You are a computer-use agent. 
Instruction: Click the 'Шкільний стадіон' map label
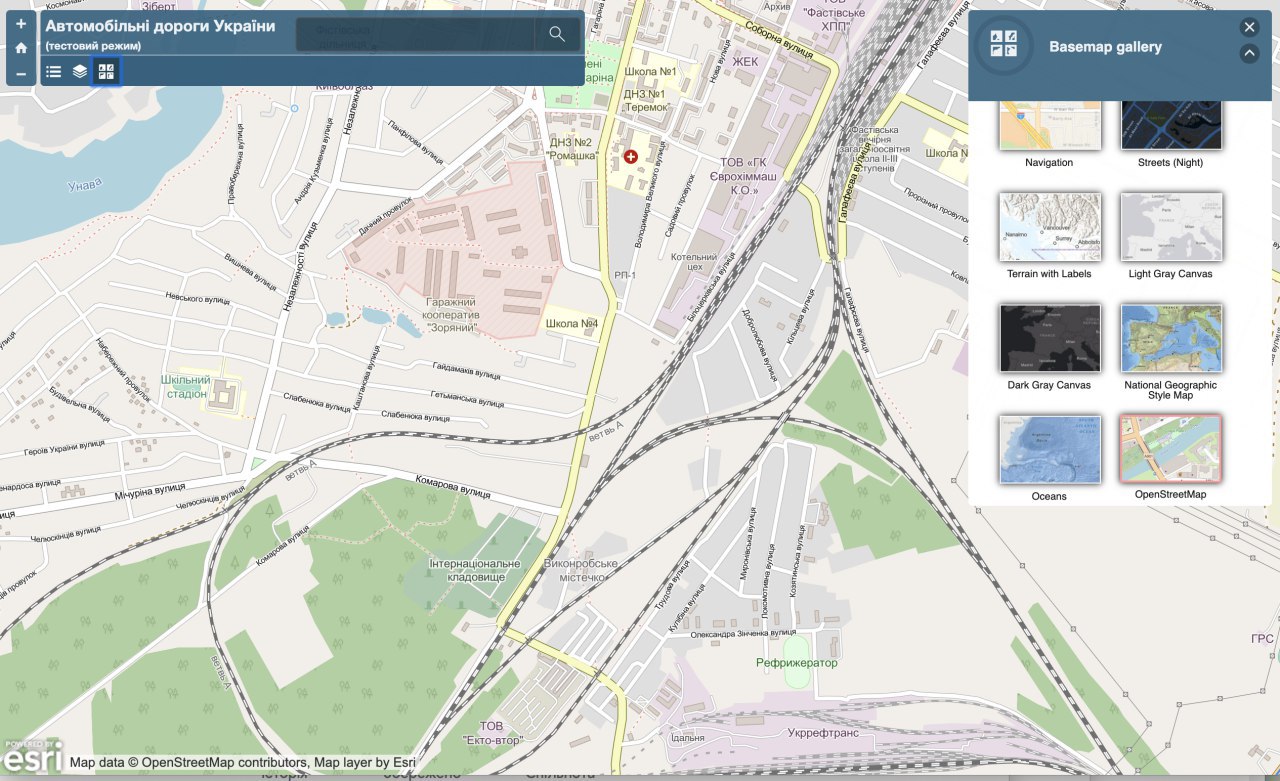[186, 386]
